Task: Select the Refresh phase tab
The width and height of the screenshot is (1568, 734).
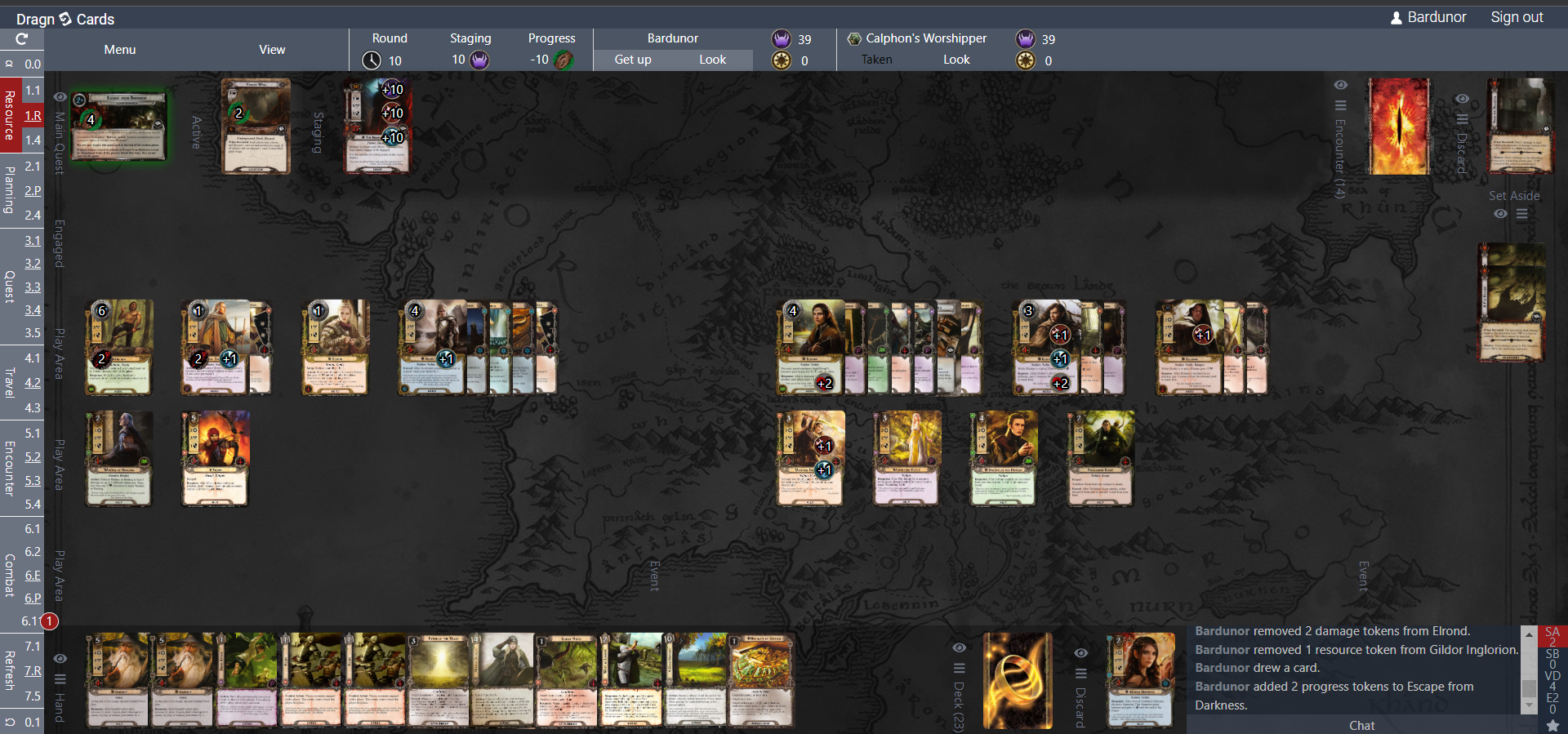Action: click(10, 670)
